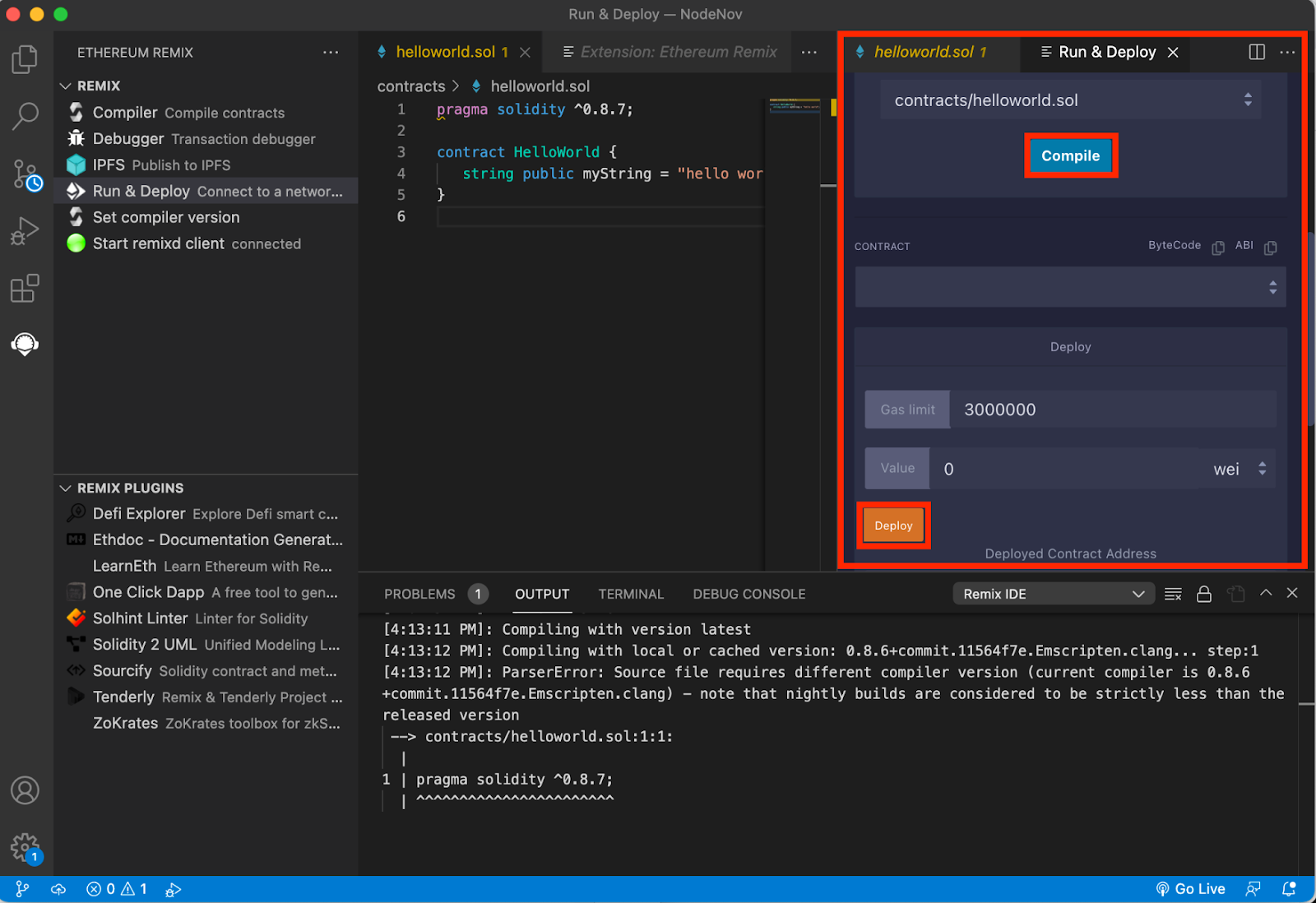The height and width of the screenshot is (903, 1316).
Task: Change output channel from Remix IDE
Action: (x=1053, y=593)
